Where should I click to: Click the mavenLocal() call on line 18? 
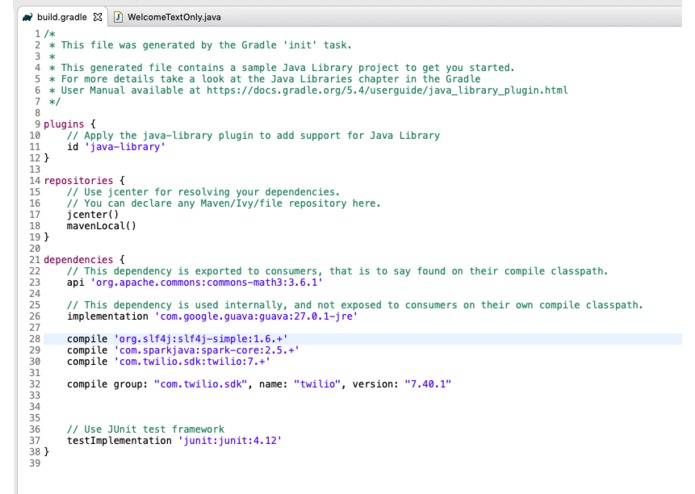coord(102,226)
